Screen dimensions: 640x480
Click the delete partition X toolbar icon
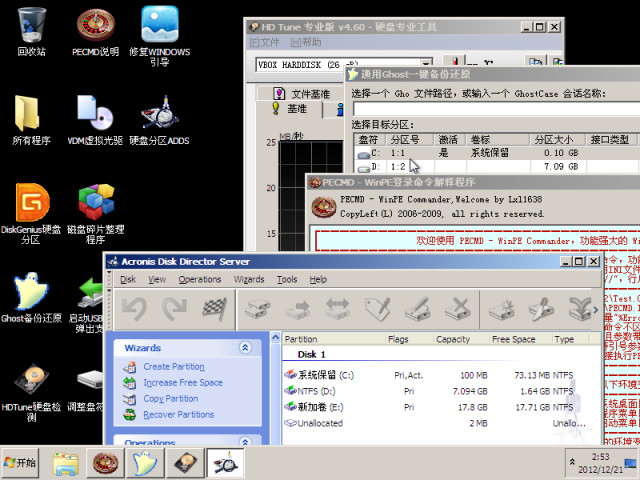458,309
